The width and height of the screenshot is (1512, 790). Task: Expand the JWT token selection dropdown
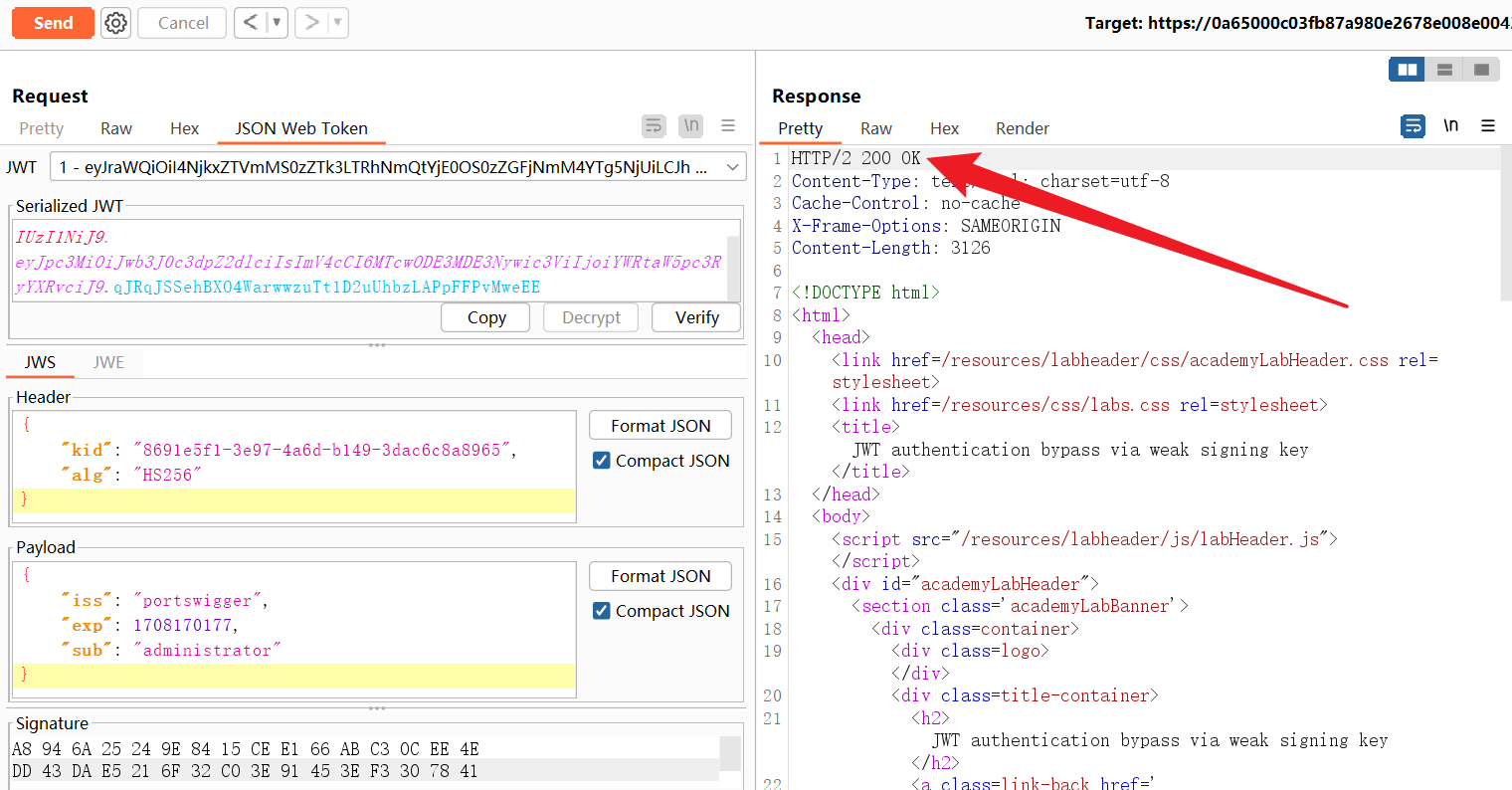point(733,167)
